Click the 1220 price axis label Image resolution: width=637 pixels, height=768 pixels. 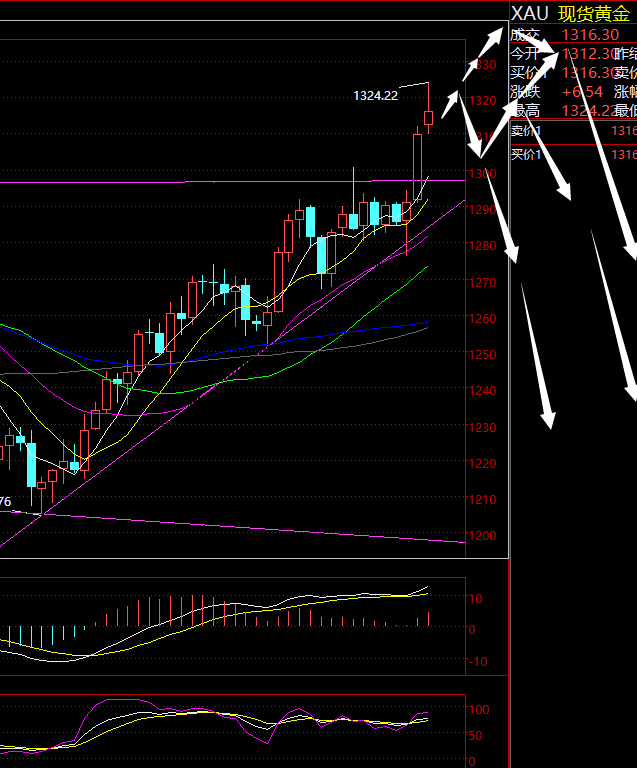483,463
